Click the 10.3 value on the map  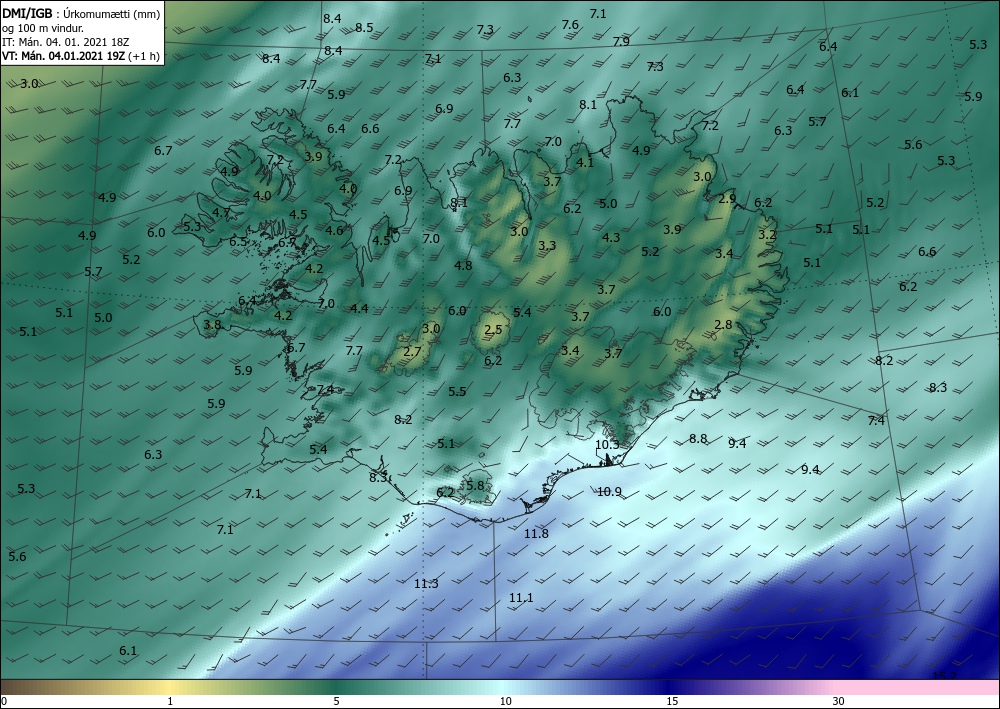[x=607, y=444]
